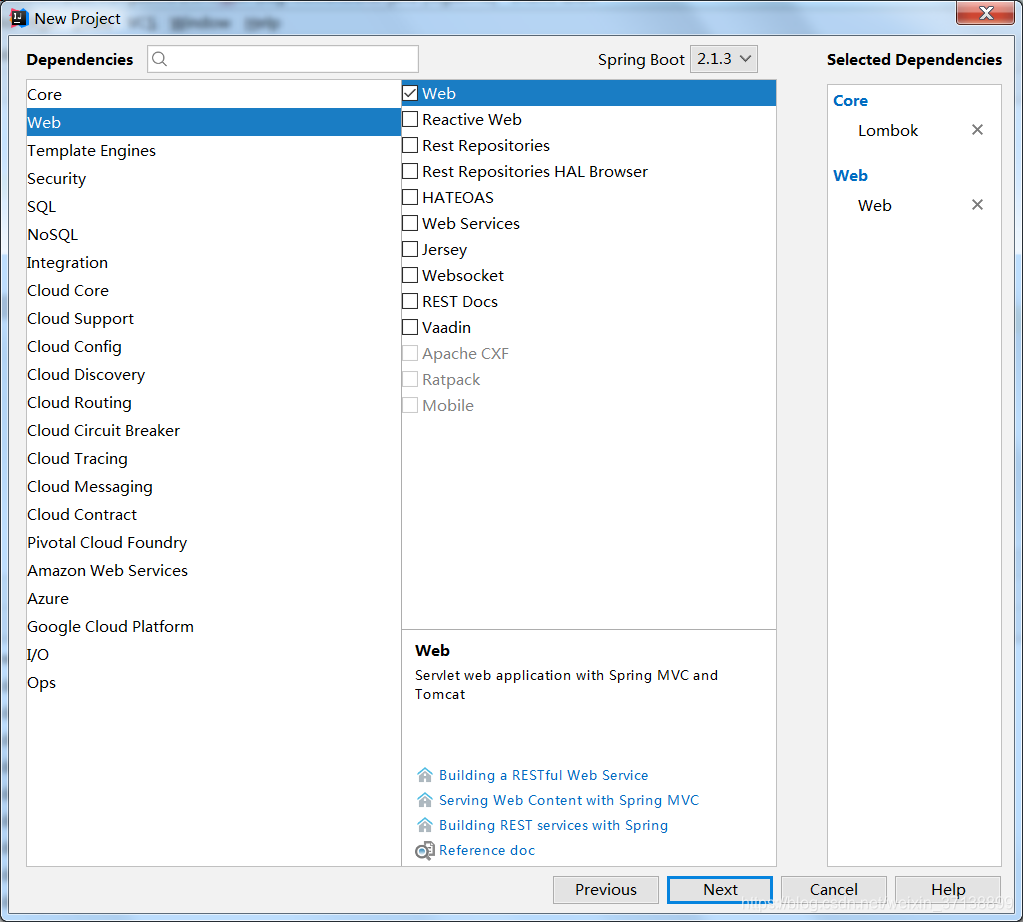This screenshot has height=922, width=1023.
Task: Click the Next button
Action: (720, 890)
